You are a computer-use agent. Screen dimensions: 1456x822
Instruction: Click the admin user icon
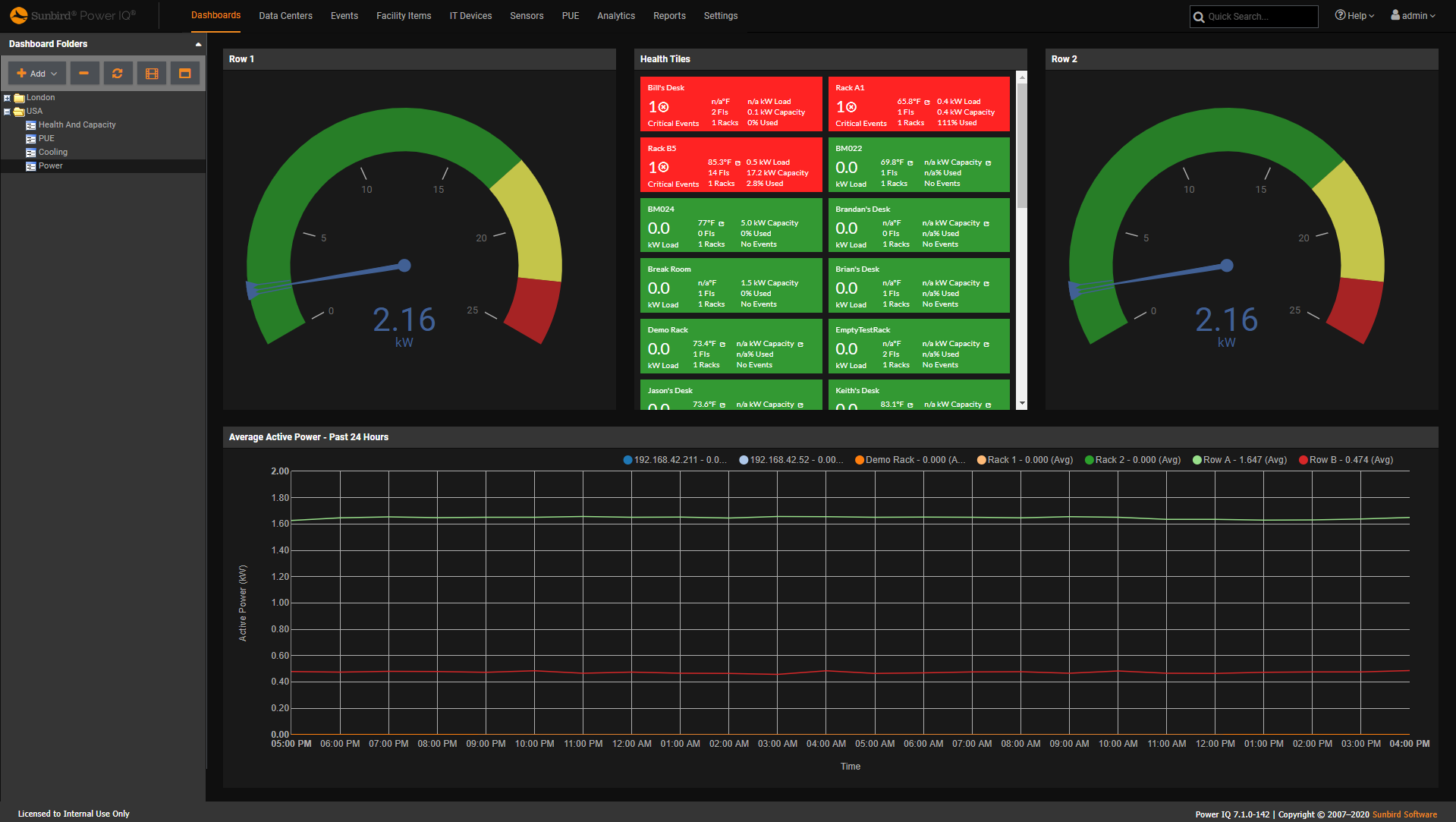point(1395,14)
